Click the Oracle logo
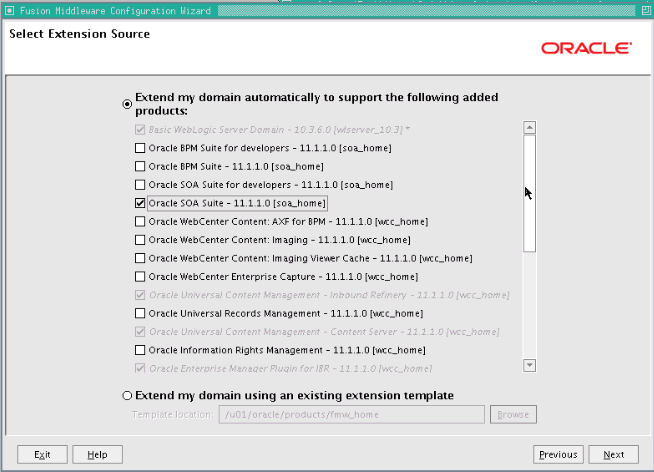The image size is (654, 472). pyautogui.click(x=586, y=48)
